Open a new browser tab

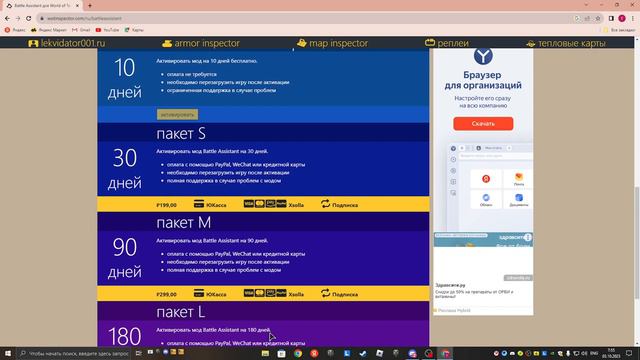coord(90,6)
